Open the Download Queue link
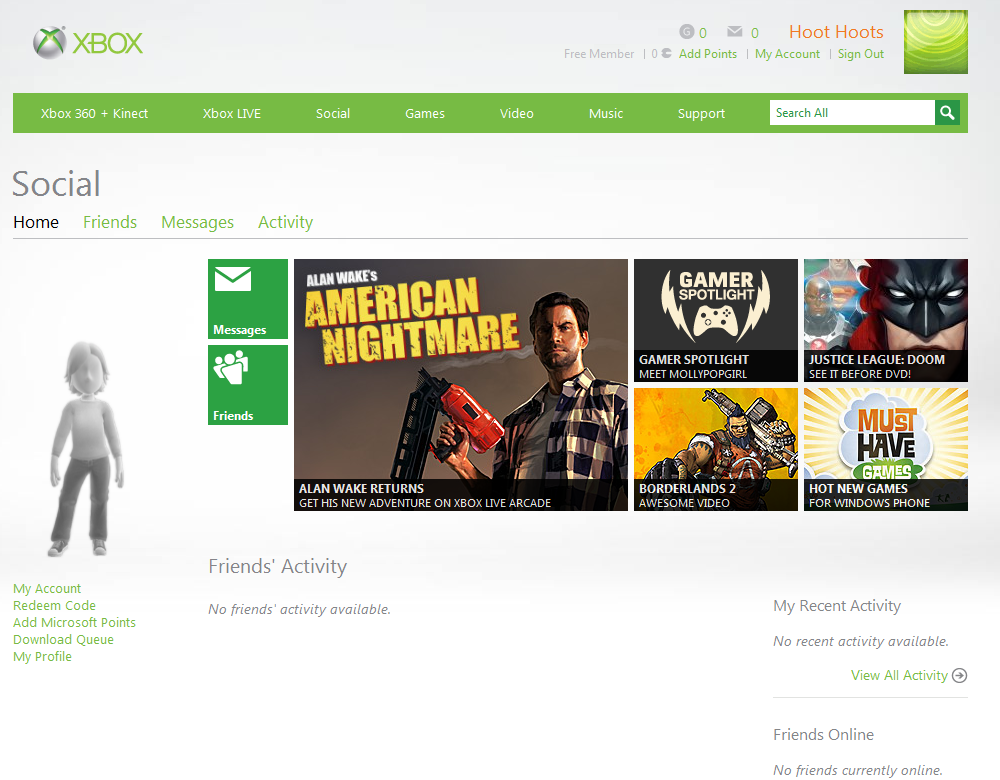Viewport: 1000px width, 780px height. (x=63, y=640)
